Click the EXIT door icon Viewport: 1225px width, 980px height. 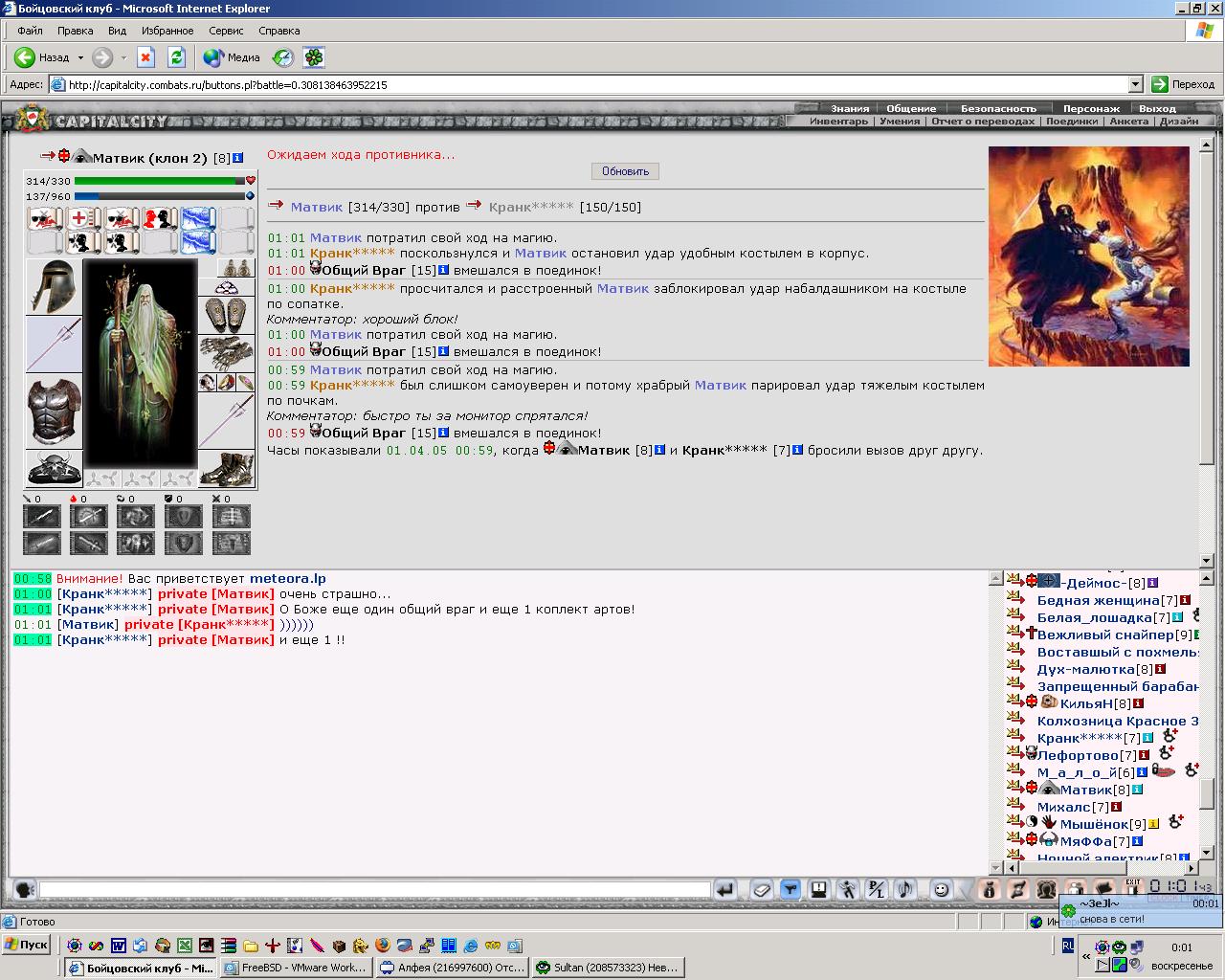click(1133, 888)
